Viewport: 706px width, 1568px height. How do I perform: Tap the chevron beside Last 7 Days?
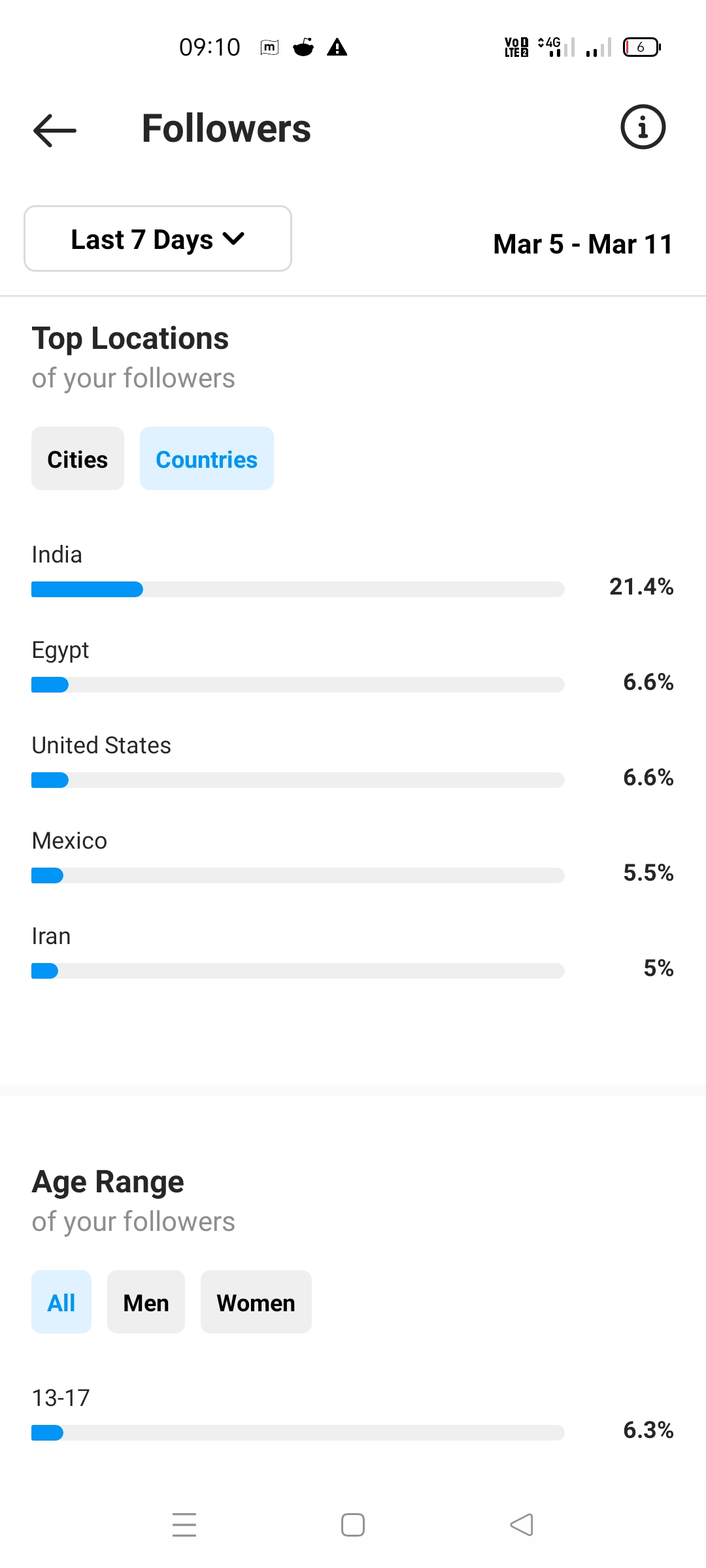pos(233,239)
